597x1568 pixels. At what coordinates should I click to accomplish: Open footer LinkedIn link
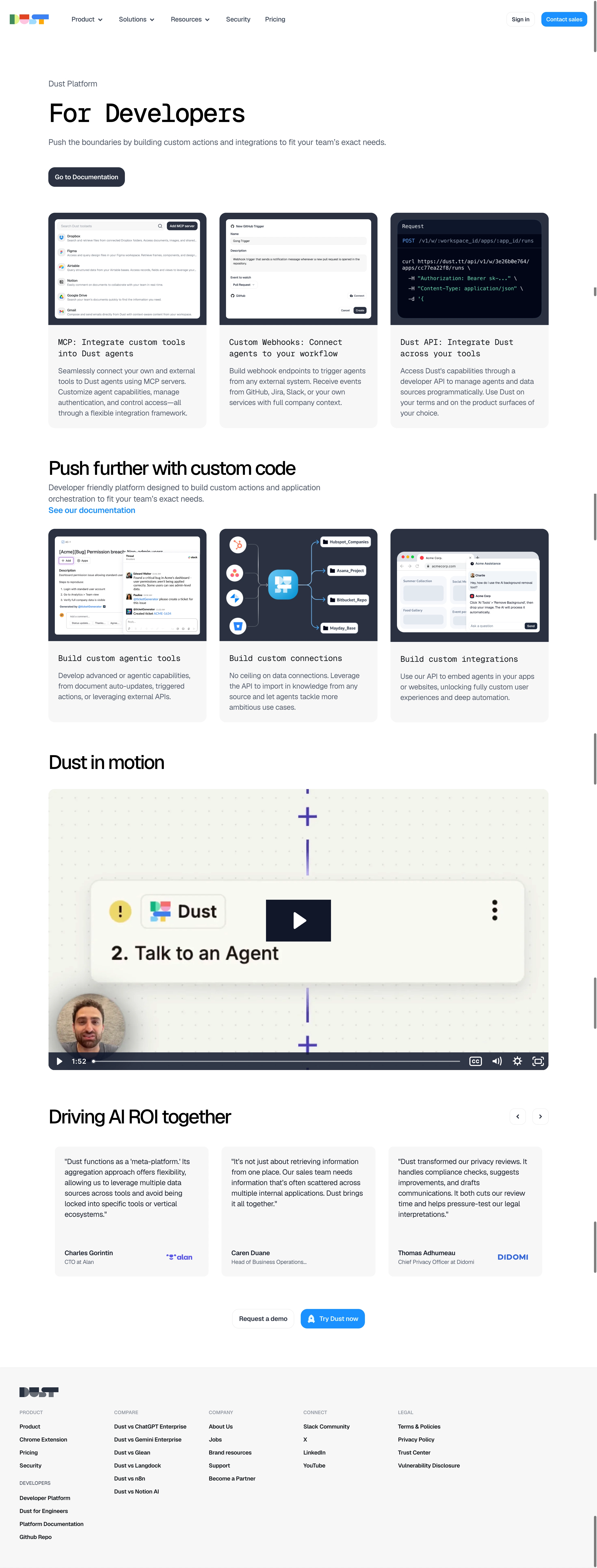[x=315, y=1452]
